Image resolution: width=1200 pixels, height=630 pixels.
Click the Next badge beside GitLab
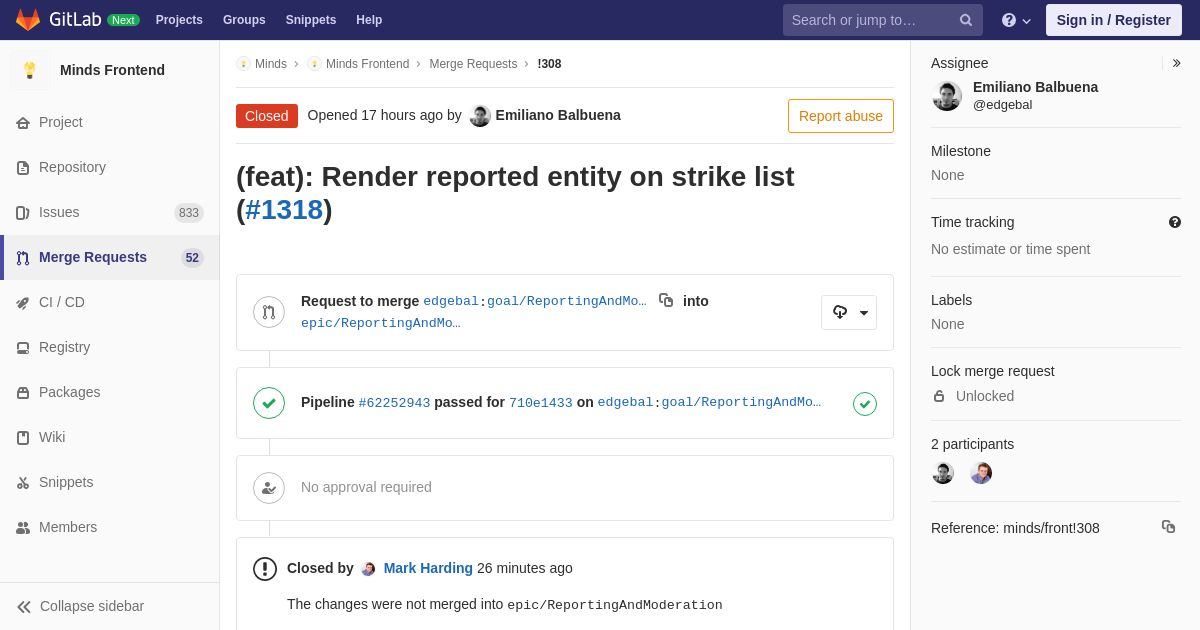123,20
